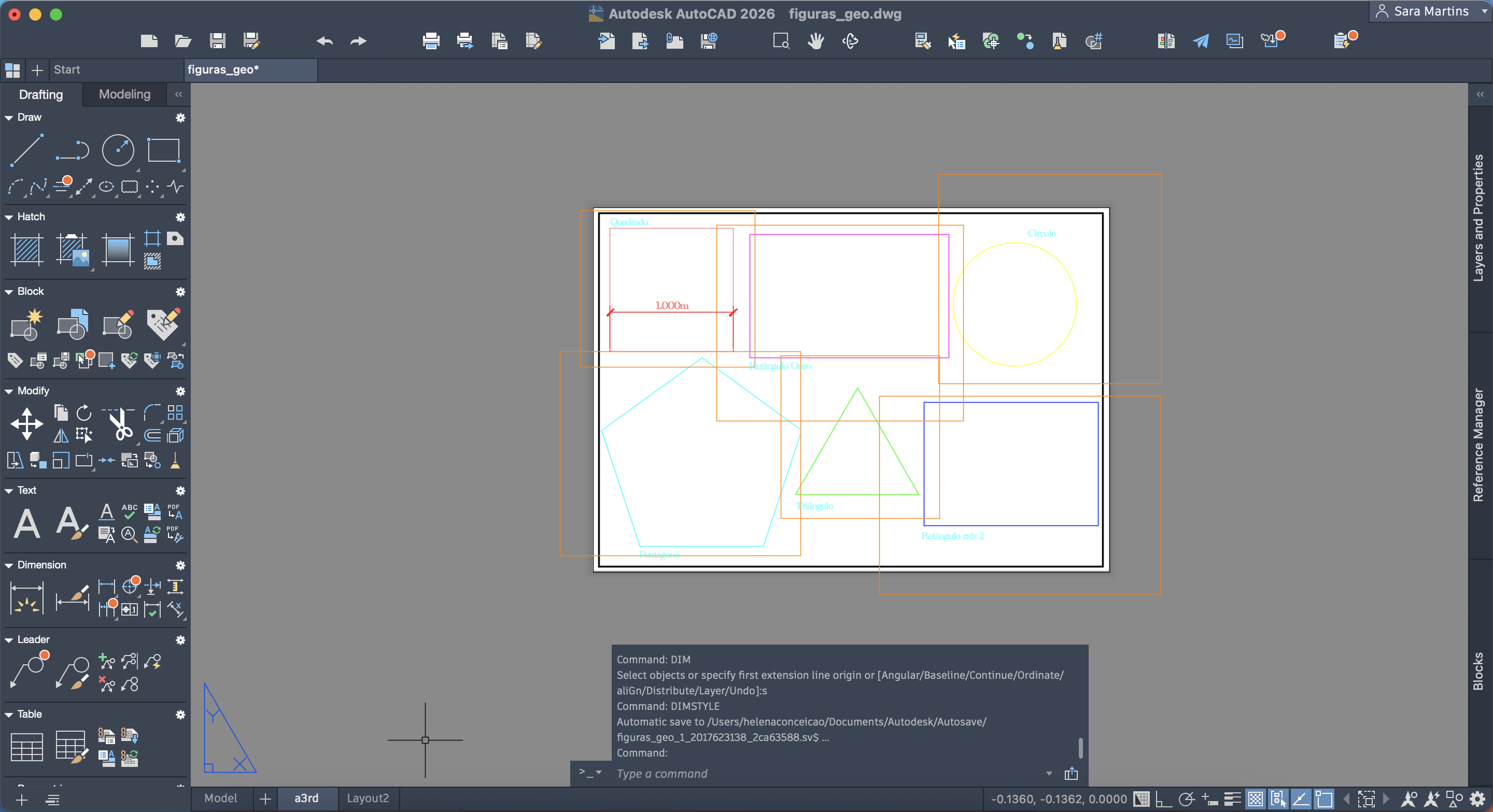
Task: Open the Hatch pattern tool
Action: pos(26,250)
